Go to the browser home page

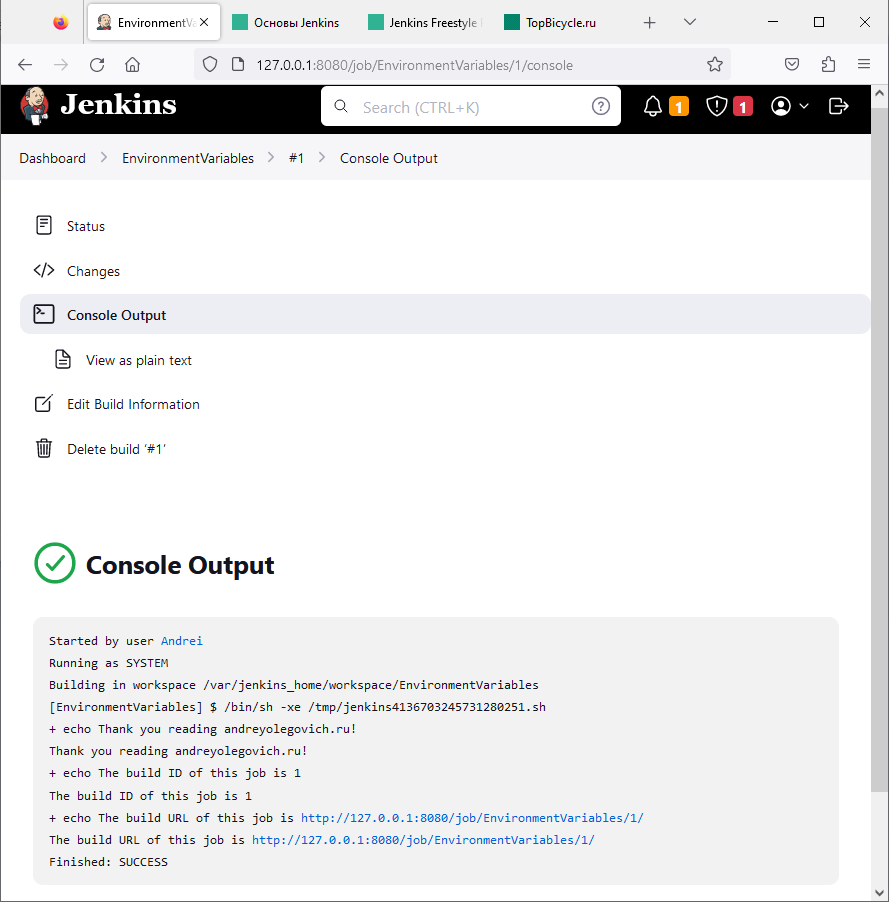tap(132, 64)
